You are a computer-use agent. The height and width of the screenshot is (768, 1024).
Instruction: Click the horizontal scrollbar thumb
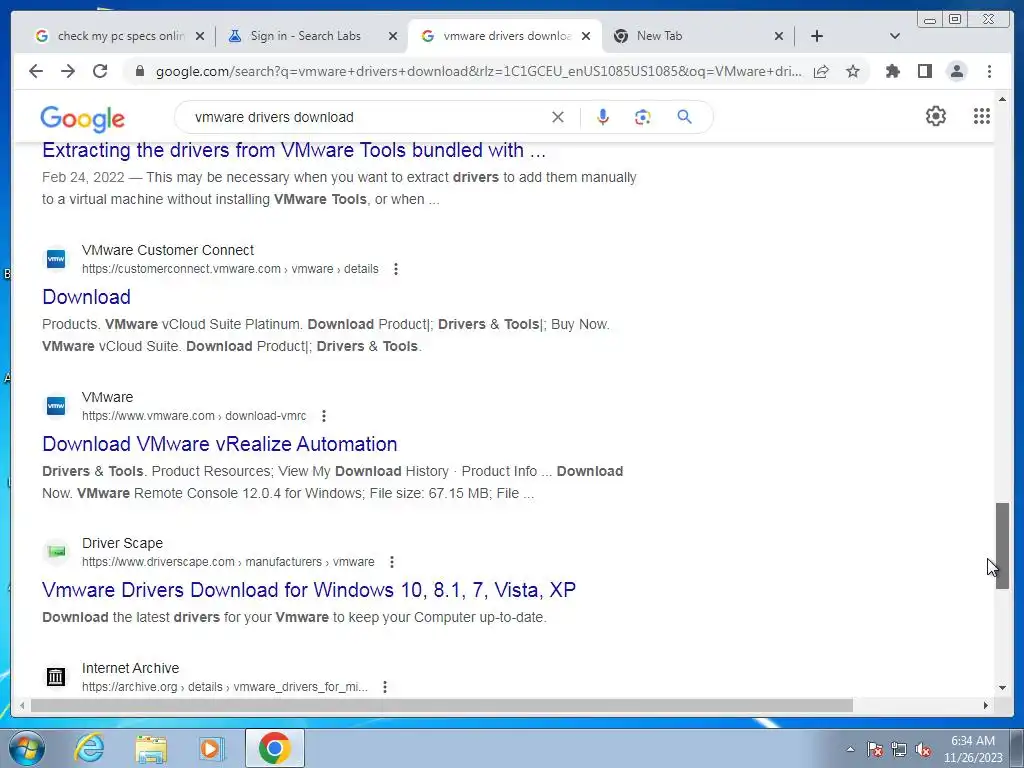[441, 705]
